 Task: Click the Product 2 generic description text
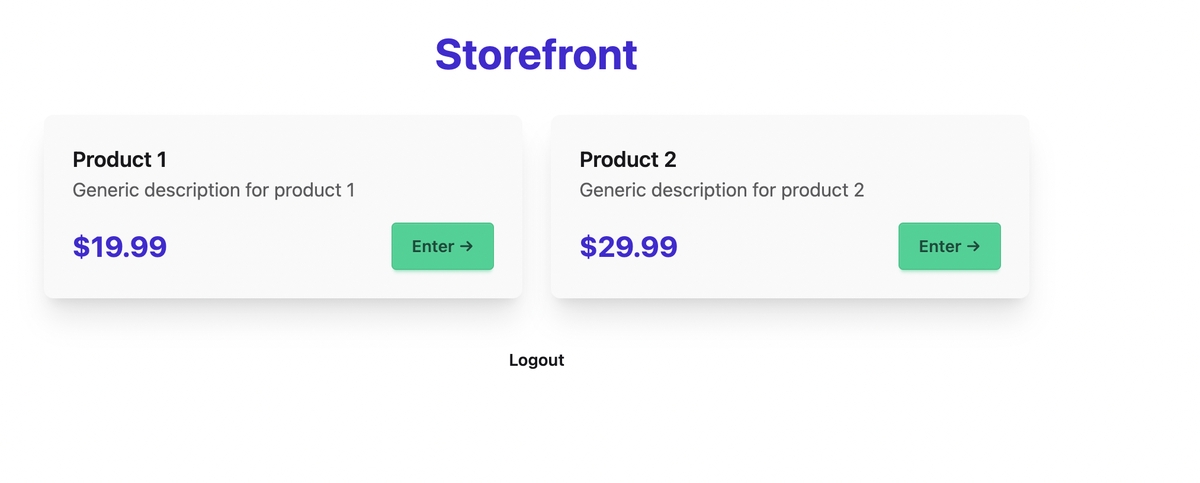tap(722, 190)
